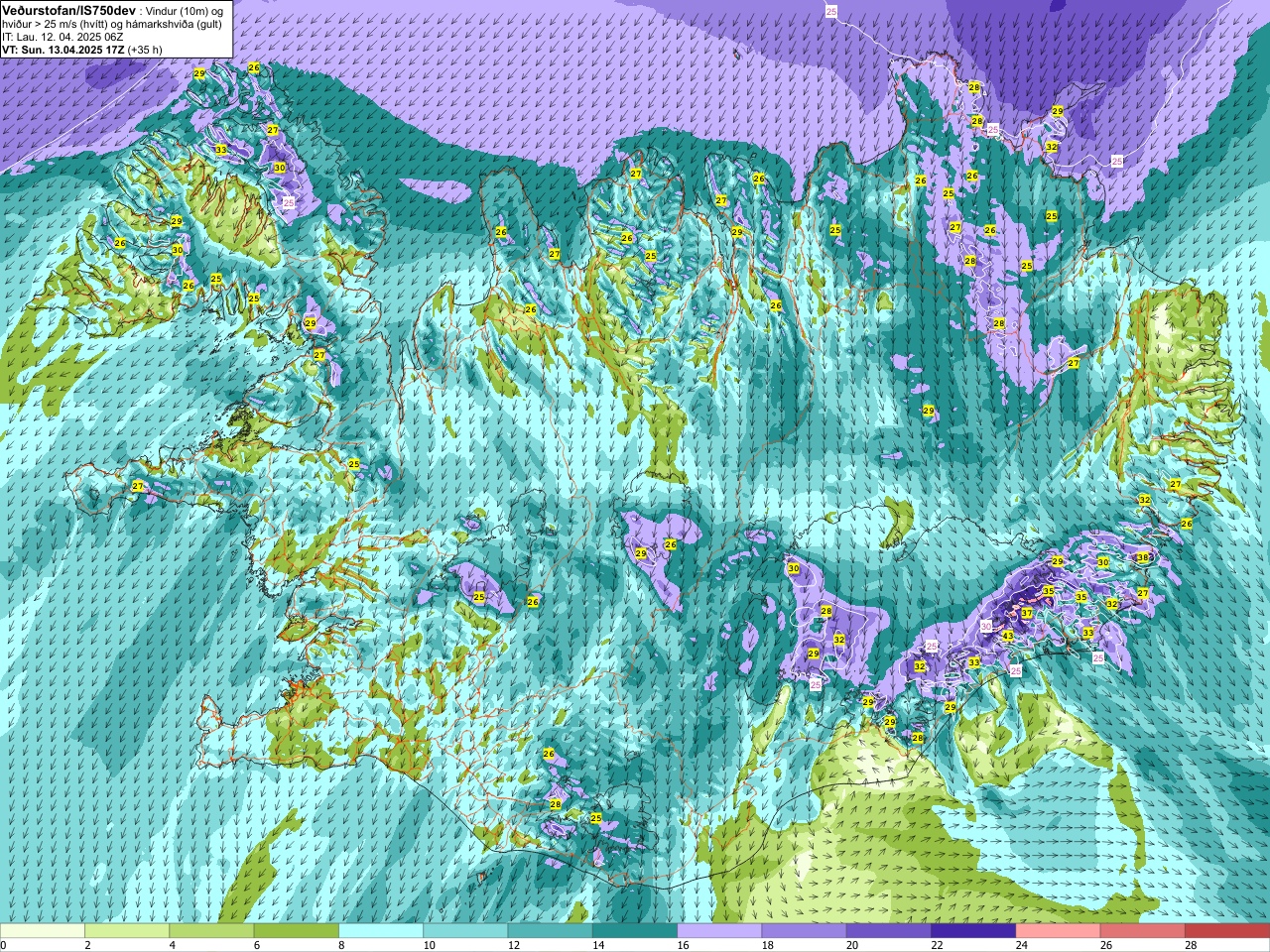
Task: Pick the salmon 26–28 legend swatch
Action: coord(1143,931)
